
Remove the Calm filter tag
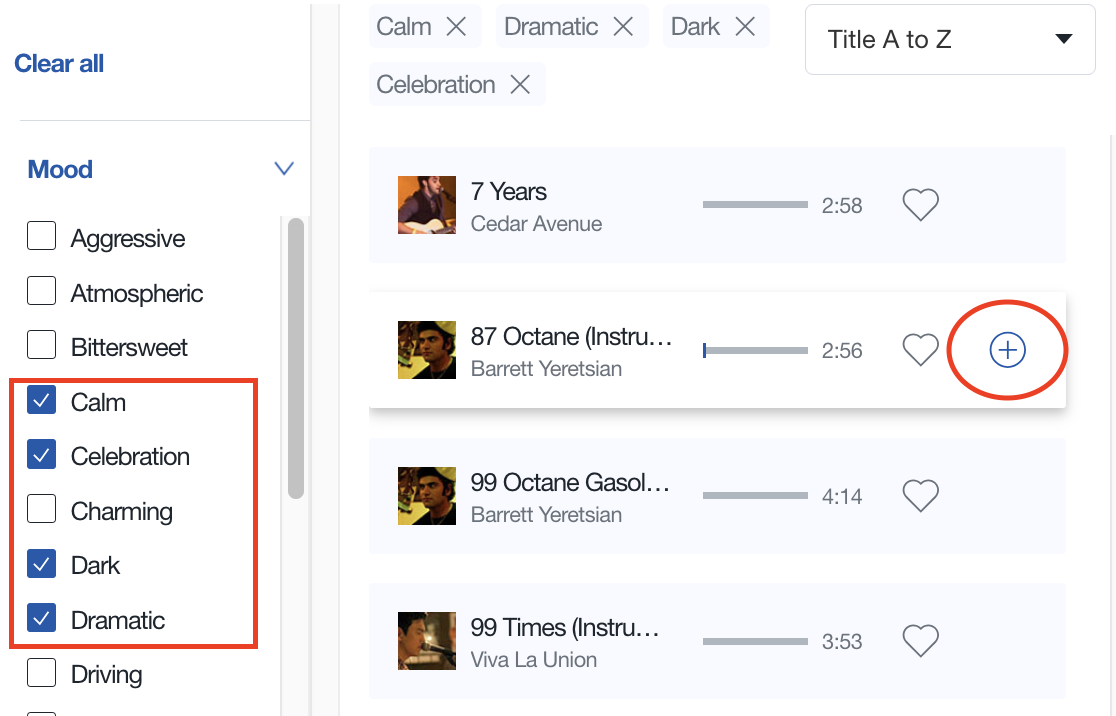pyautogui.click(x=456, y=27)
